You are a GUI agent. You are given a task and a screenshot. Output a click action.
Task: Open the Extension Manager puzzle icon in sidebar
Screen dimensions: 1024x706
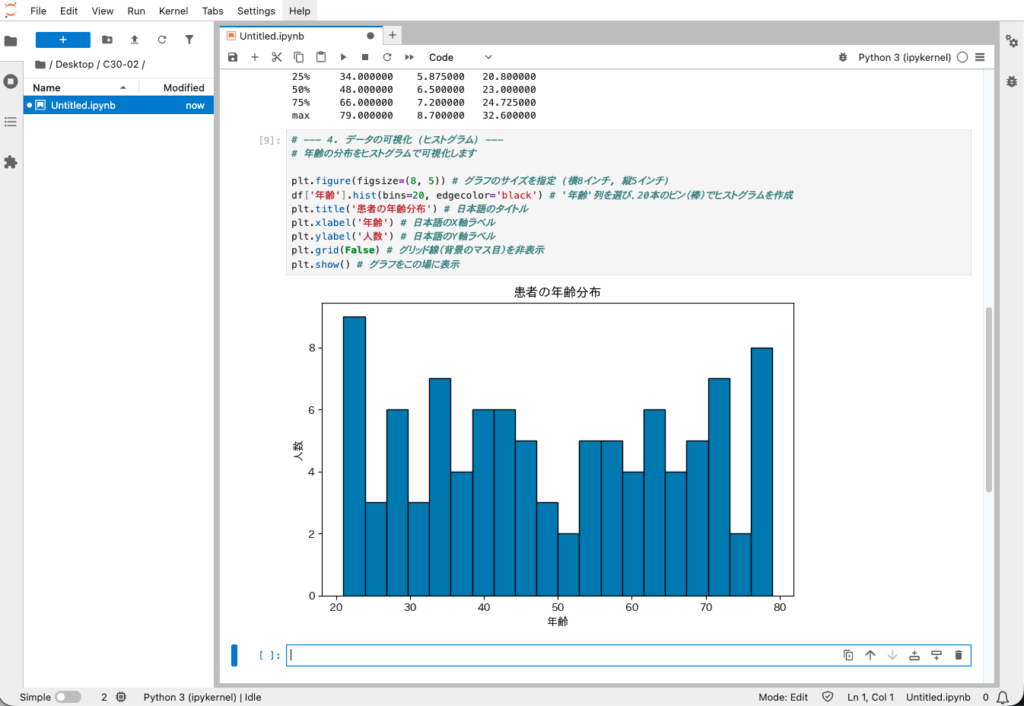click(11, 161)
